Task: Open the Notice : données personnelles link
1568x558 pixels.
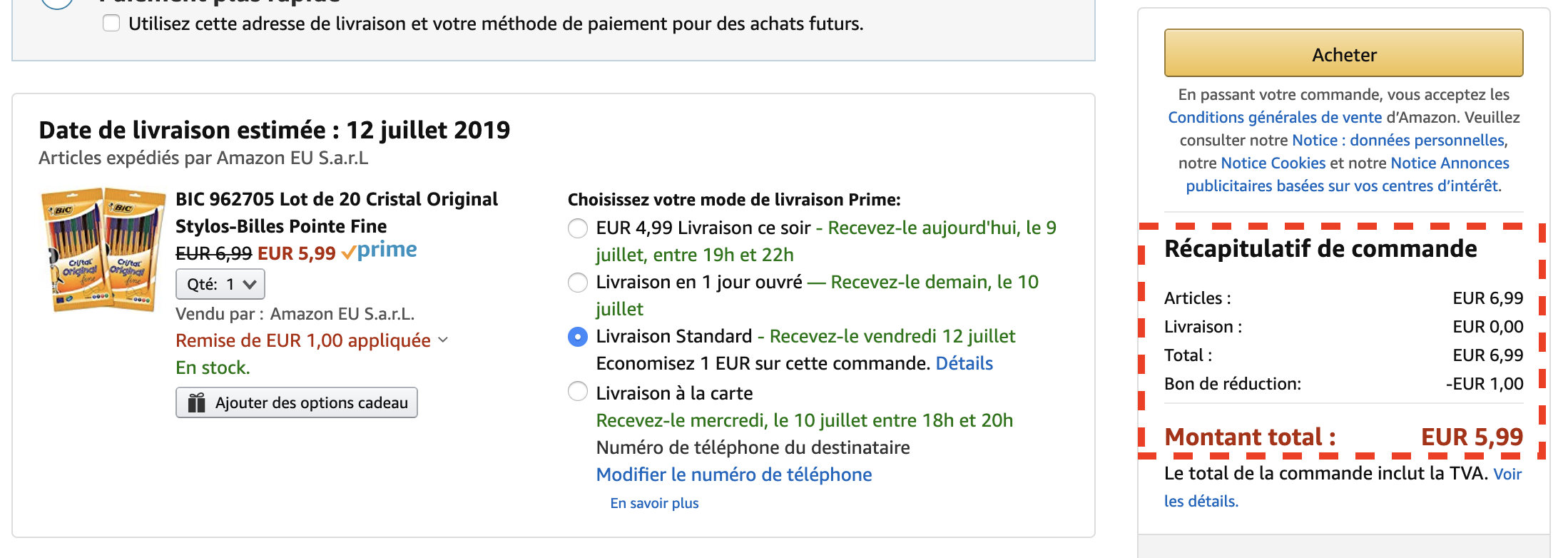Action: tap(1398, 140)
